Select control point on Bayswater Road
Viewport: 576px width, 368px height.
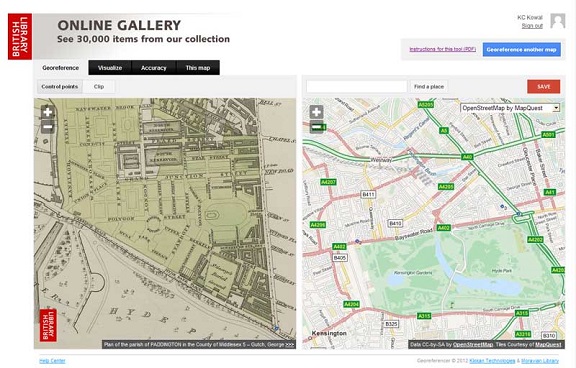point(357,241)
